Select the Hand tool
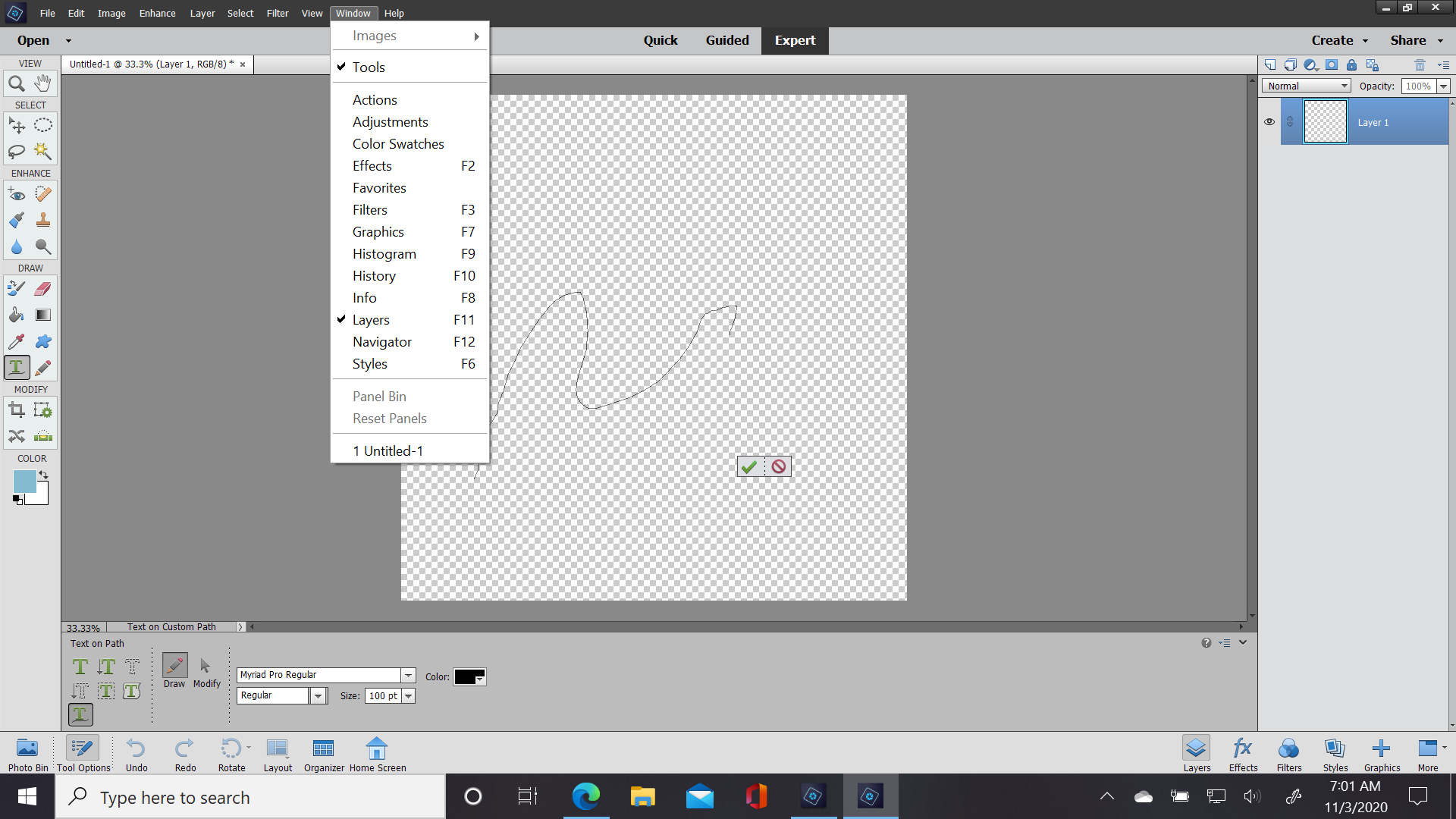Image resolution: width=1456 pixels, height=819 pixels. [x=42, y=83]
